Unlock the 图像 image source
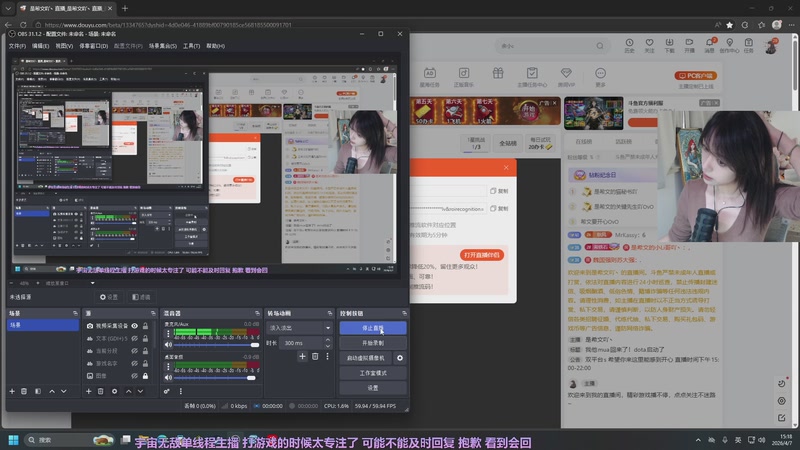The height and width of the screenshot is (450, 800). pos(145,376)
